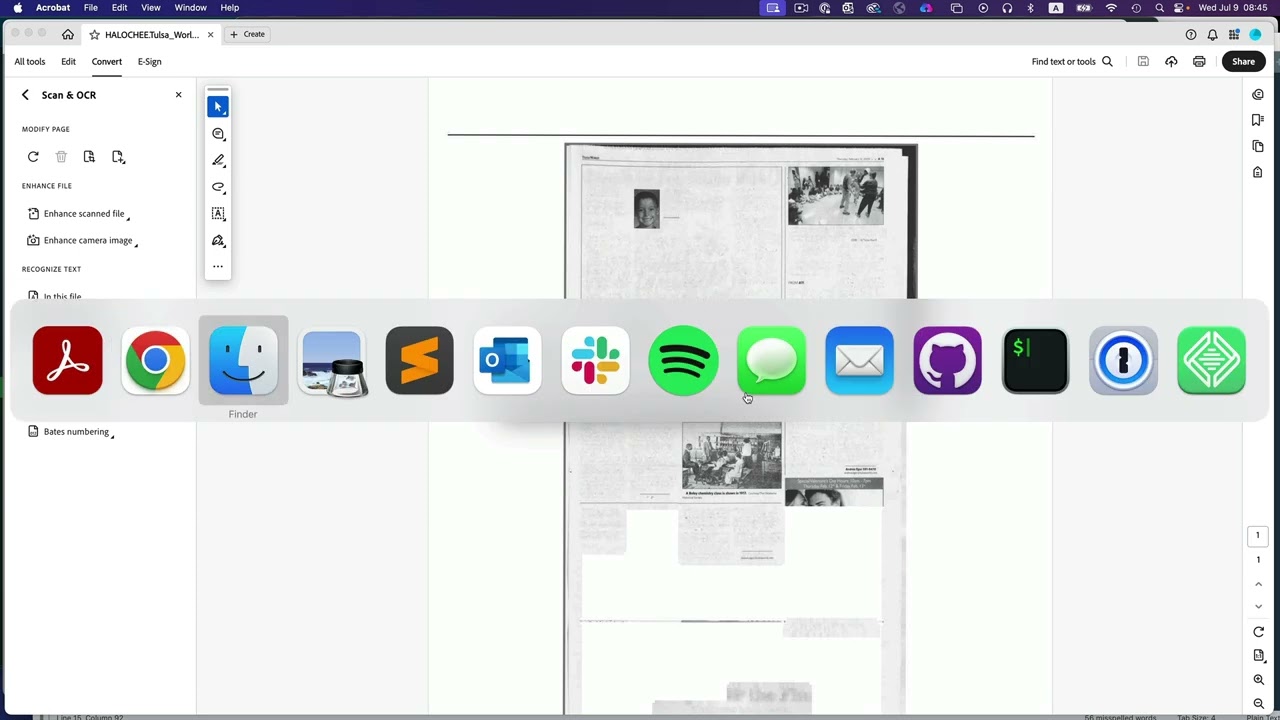Click the Share button
Image resolution: width=1280 pixels, height=720 pixels.
(1243, 62)
